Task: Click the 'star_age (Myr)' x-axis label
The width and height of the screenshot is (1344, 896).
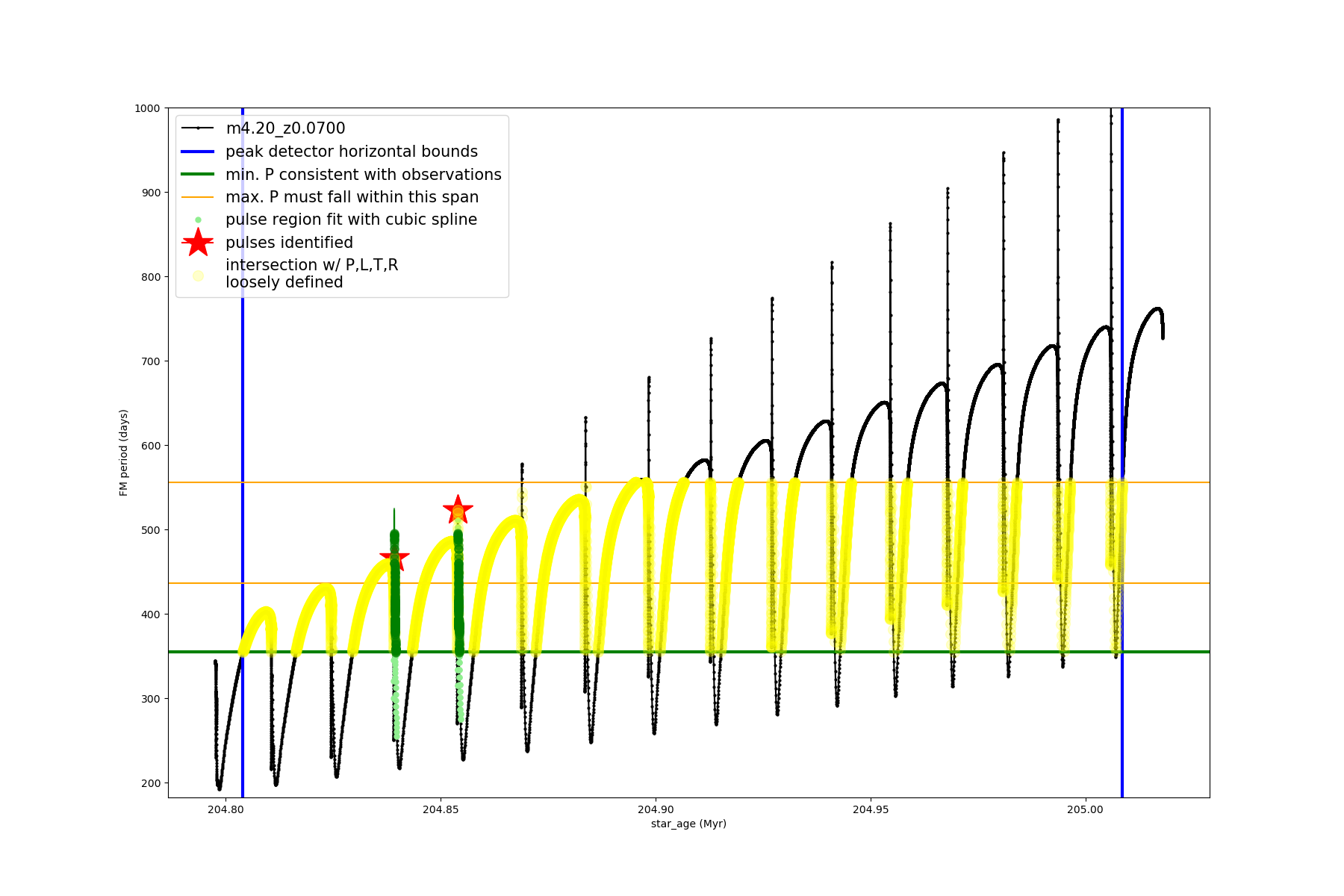Action: pyautogui.click(x=688, y=824)
